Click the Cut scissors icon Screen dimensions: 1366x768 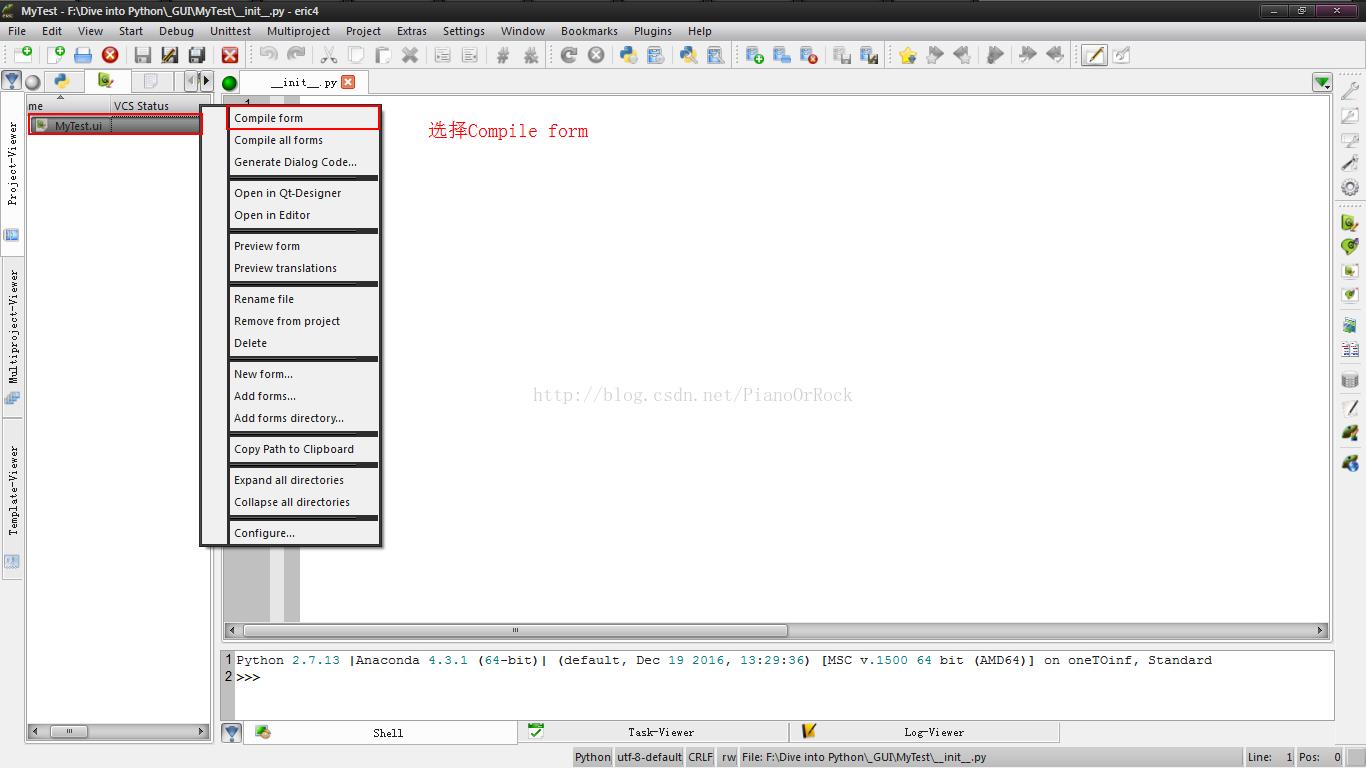click(328, 55)
